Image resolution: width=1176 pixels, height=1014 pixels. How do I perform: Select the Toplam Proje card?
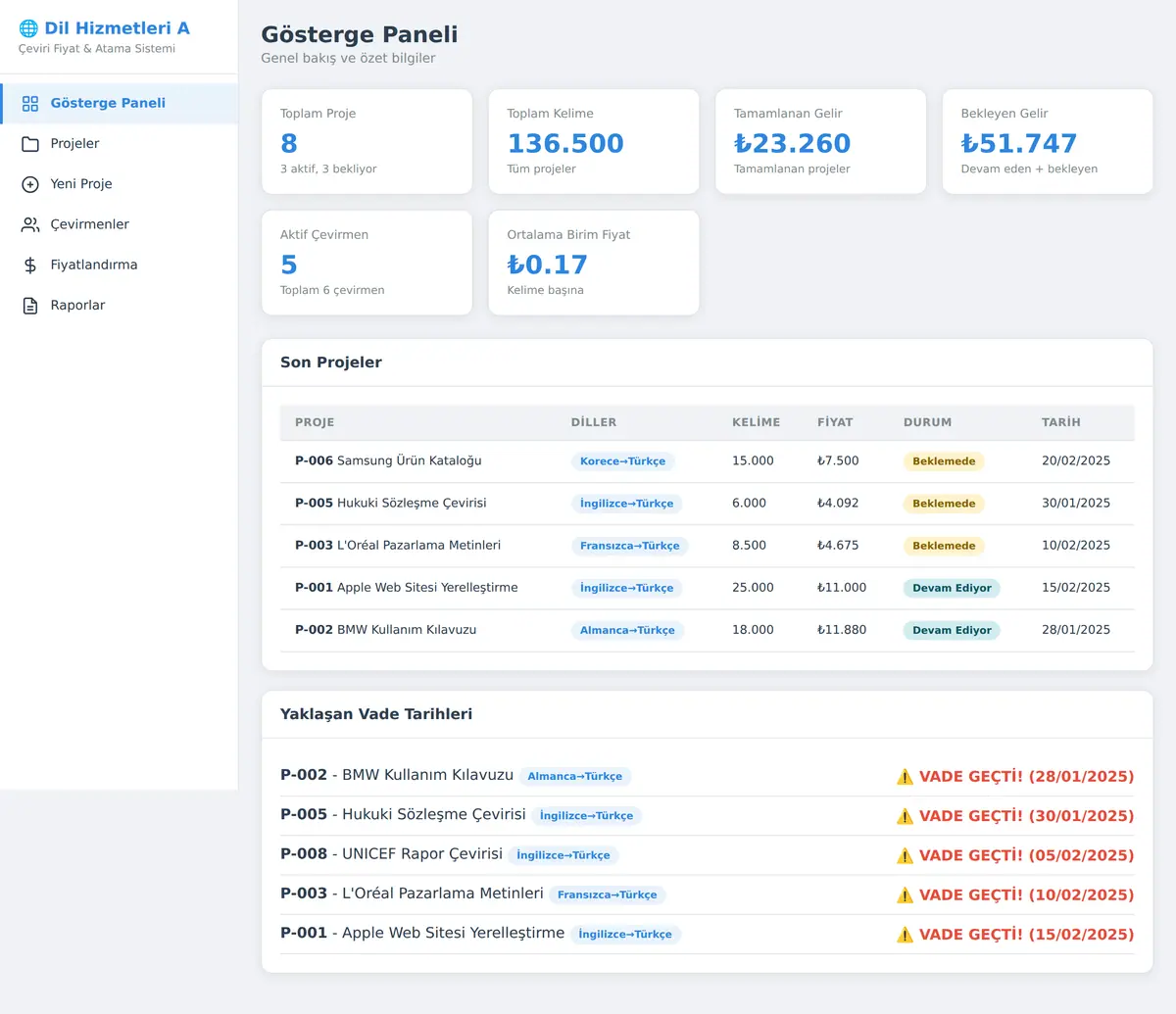tap(367, 142)
